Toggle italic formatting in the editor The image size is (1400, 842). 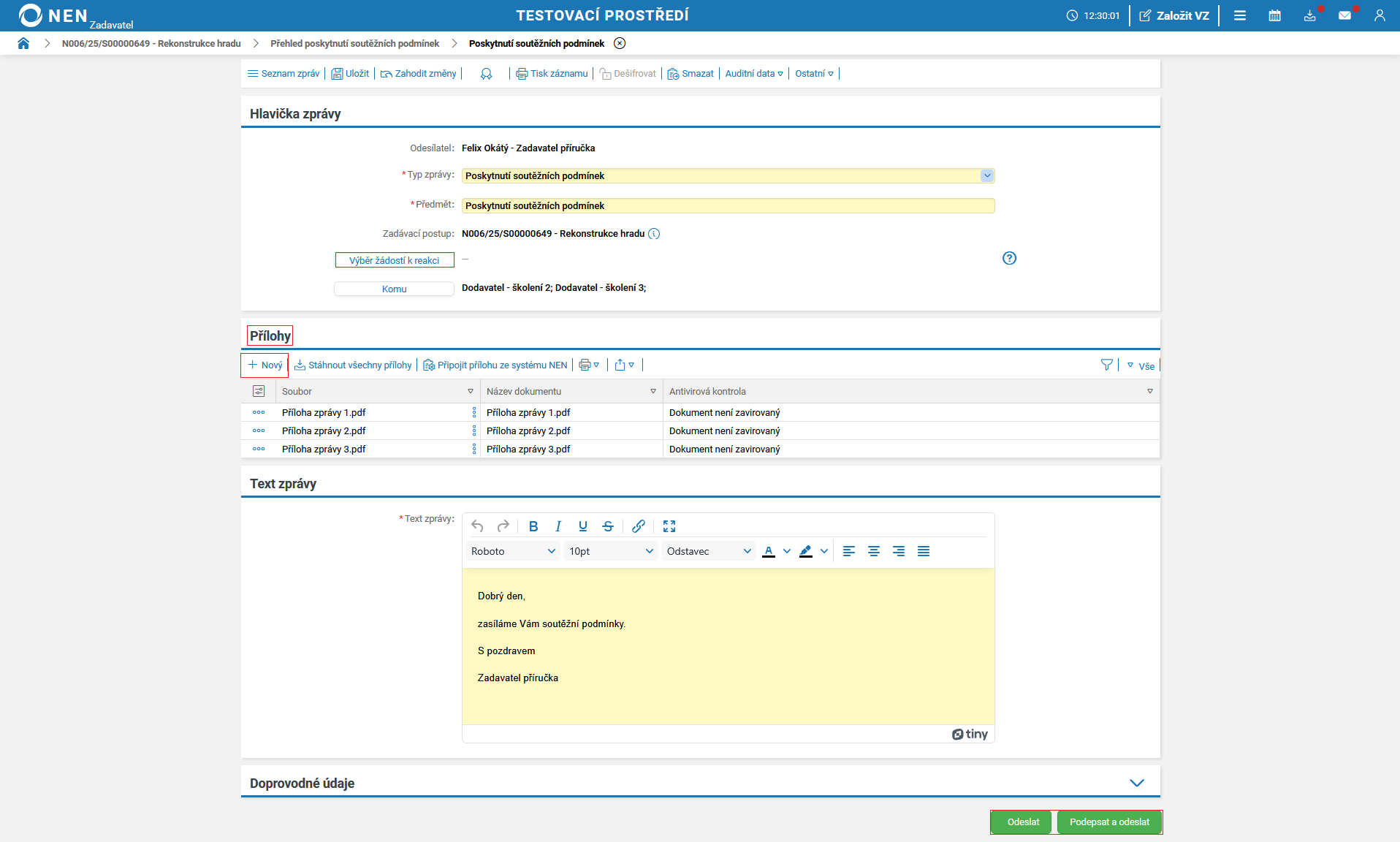[558, 526]
